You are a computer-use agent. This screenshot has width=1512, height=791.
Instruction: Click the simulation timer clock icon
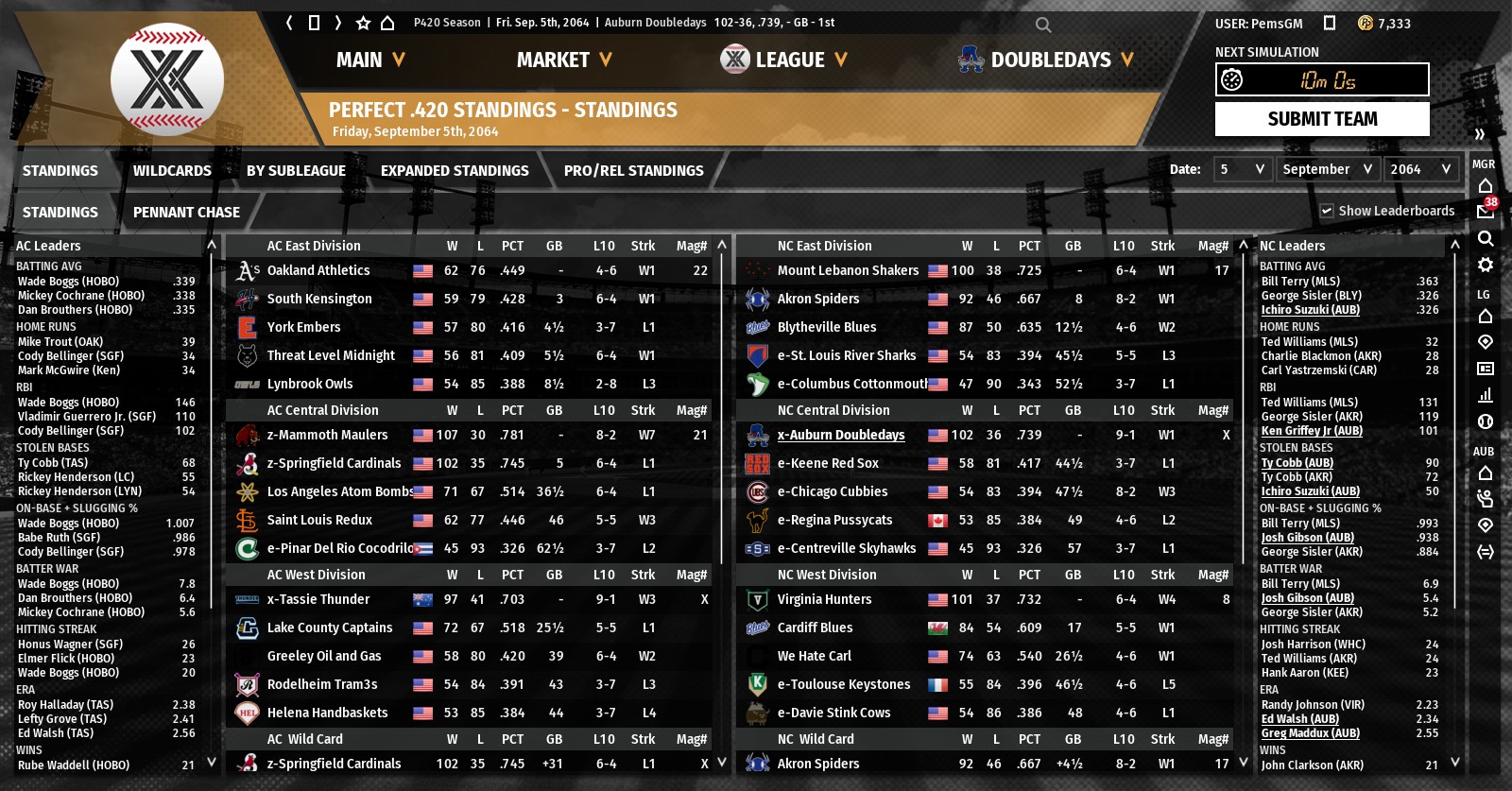click(1231, 80)
